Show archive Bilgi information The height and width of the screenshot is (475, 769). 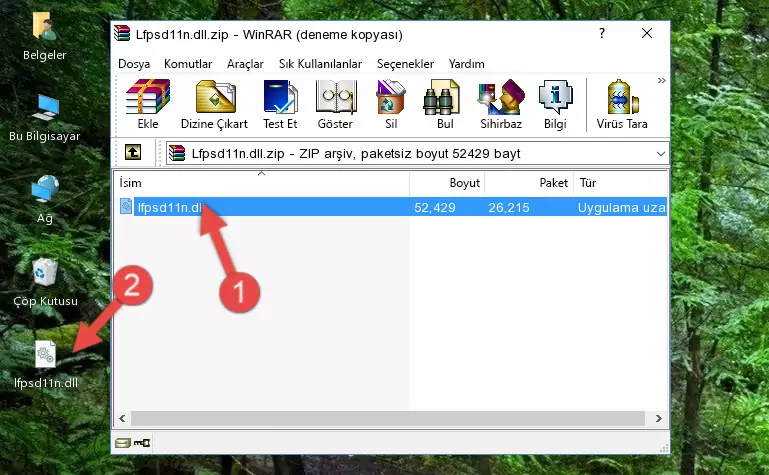[x=555, y=104]
